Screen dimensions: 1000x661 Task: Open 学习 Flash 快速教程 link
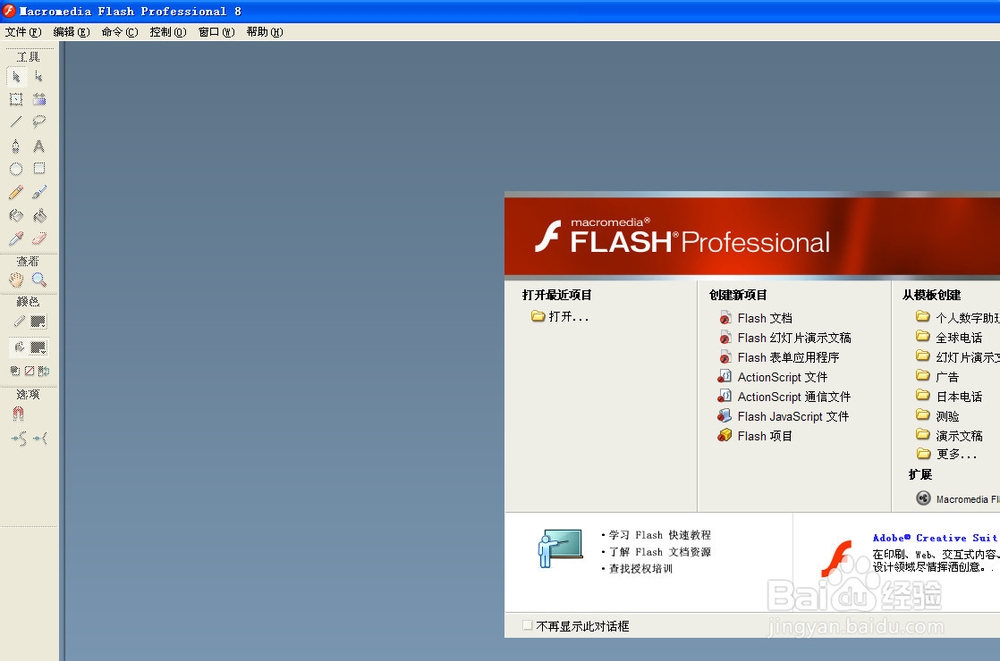[x=659, y=535]
